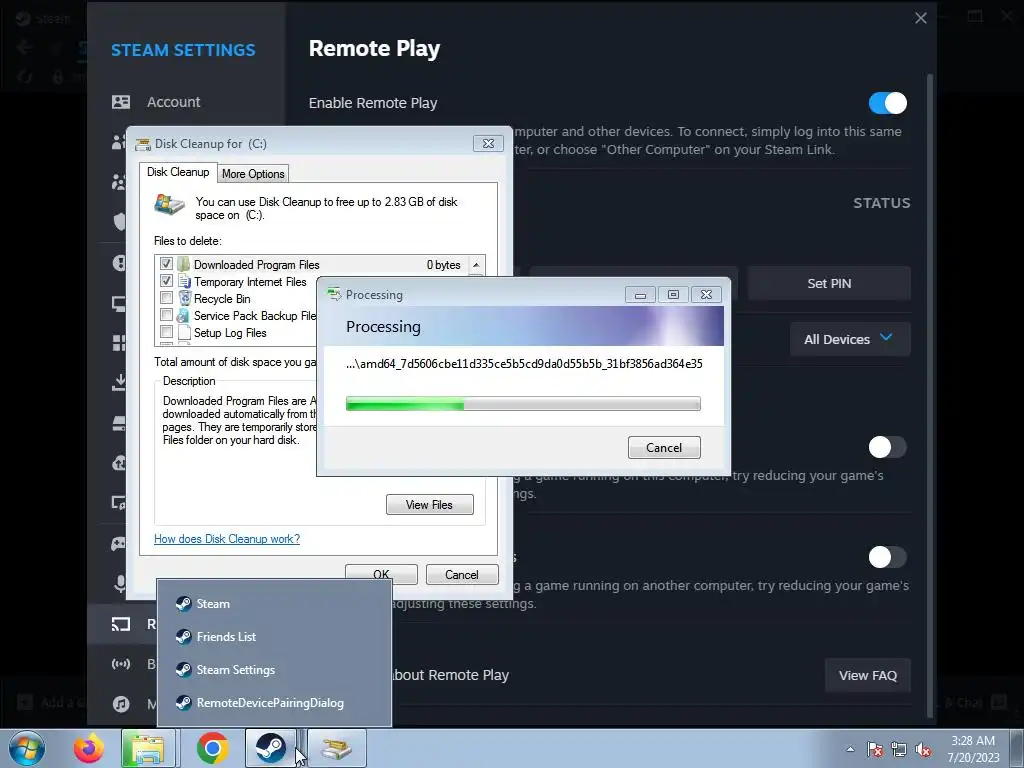Open the clock showing 3:28 AM

(973, 749)
